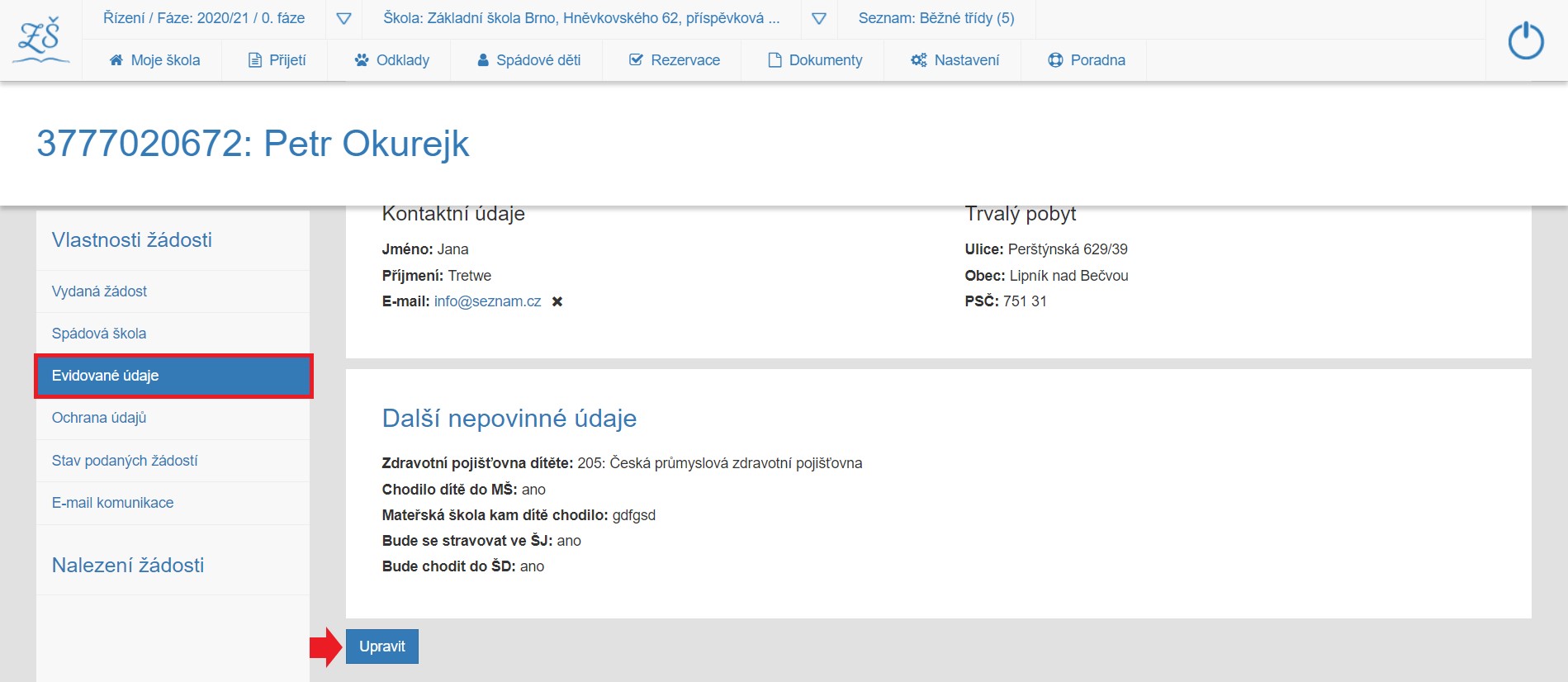
Task: Open the Dokumenty menu
Action: pos(815,59)
